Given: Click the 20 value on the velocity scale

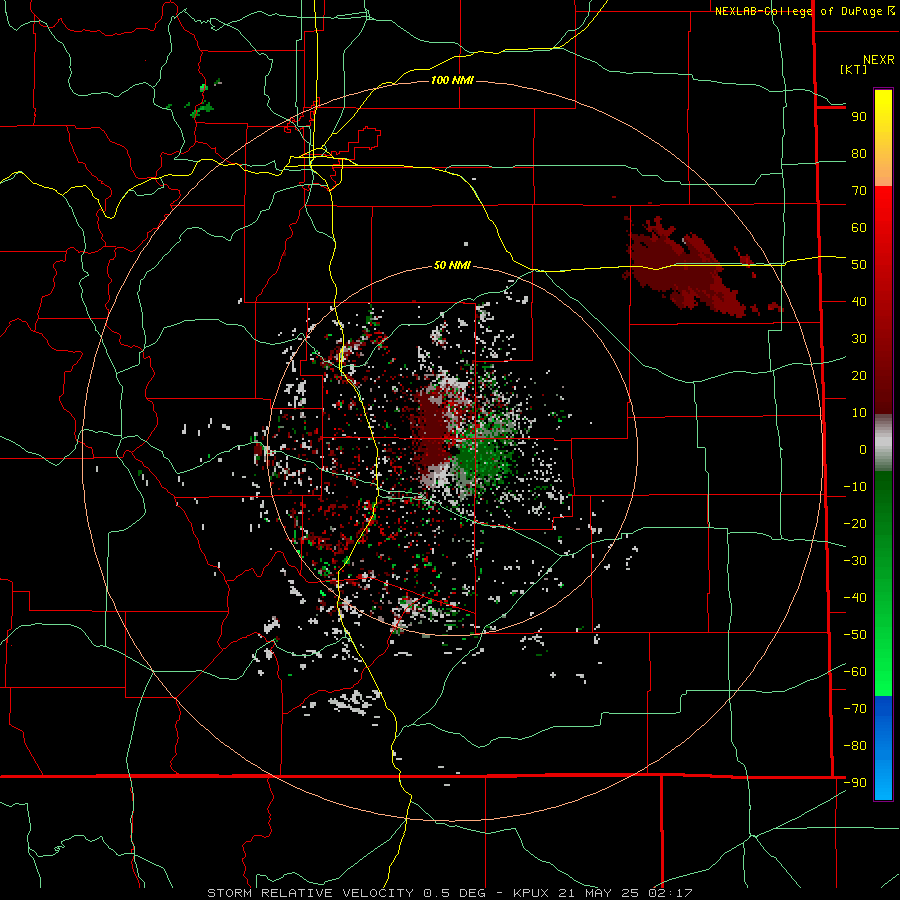Looking at the screenshot, I should click(859, 375).
